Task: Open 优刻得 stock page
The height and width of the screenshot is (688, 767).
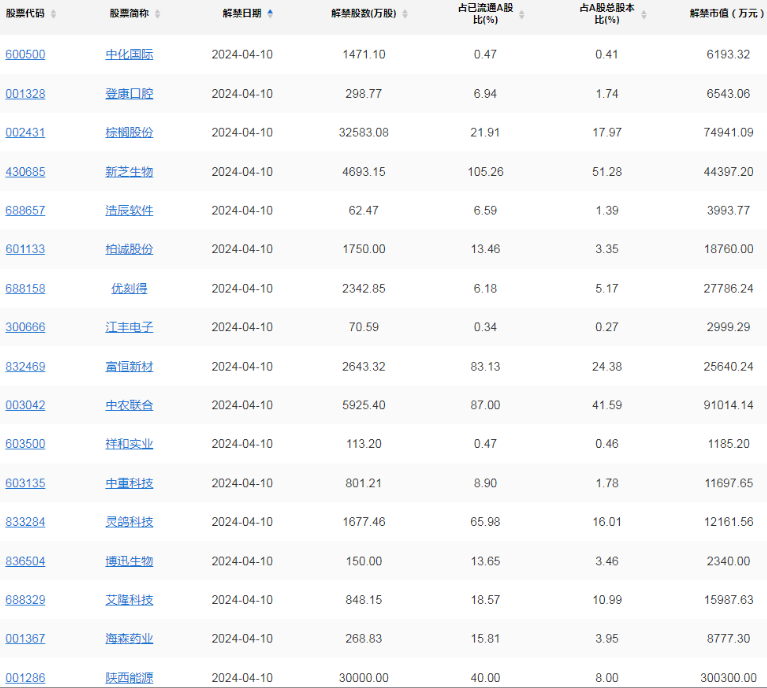Action: coord(129,289)
